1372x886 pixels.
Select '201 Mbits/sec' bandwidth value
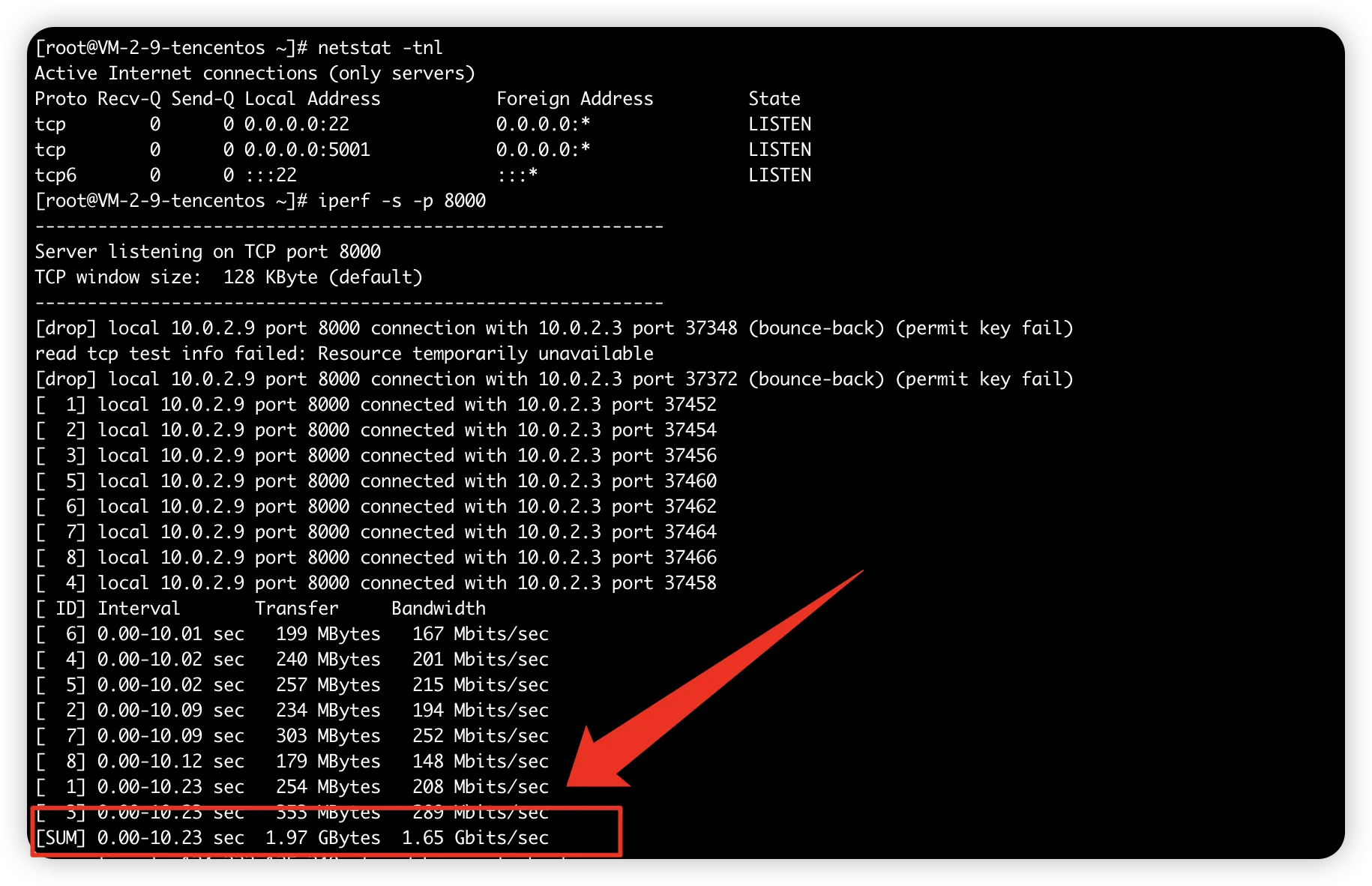[x=481, y=660]
